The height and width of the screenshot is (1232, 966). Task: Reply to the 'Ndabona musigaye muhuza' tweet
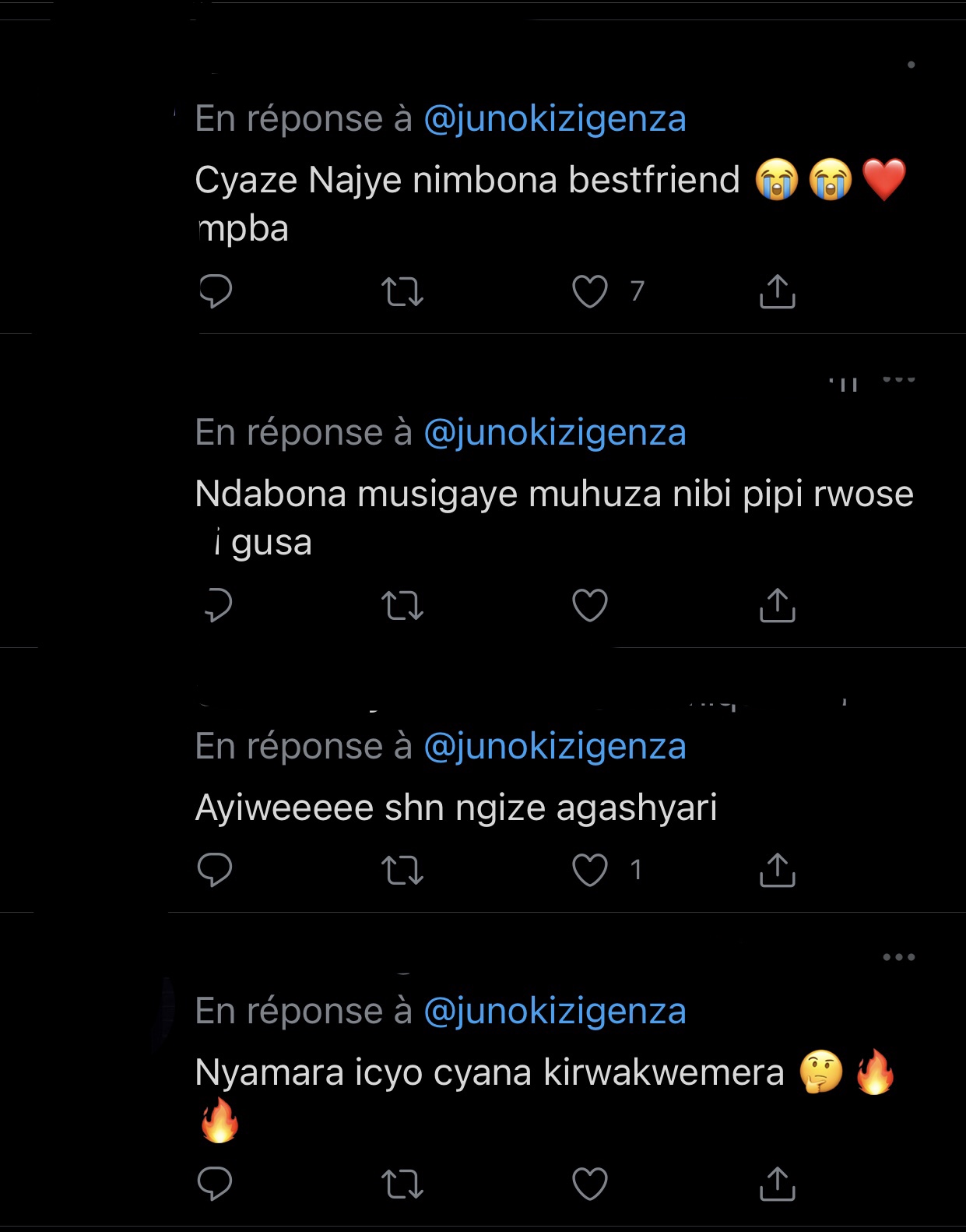[x=217, y=605]
